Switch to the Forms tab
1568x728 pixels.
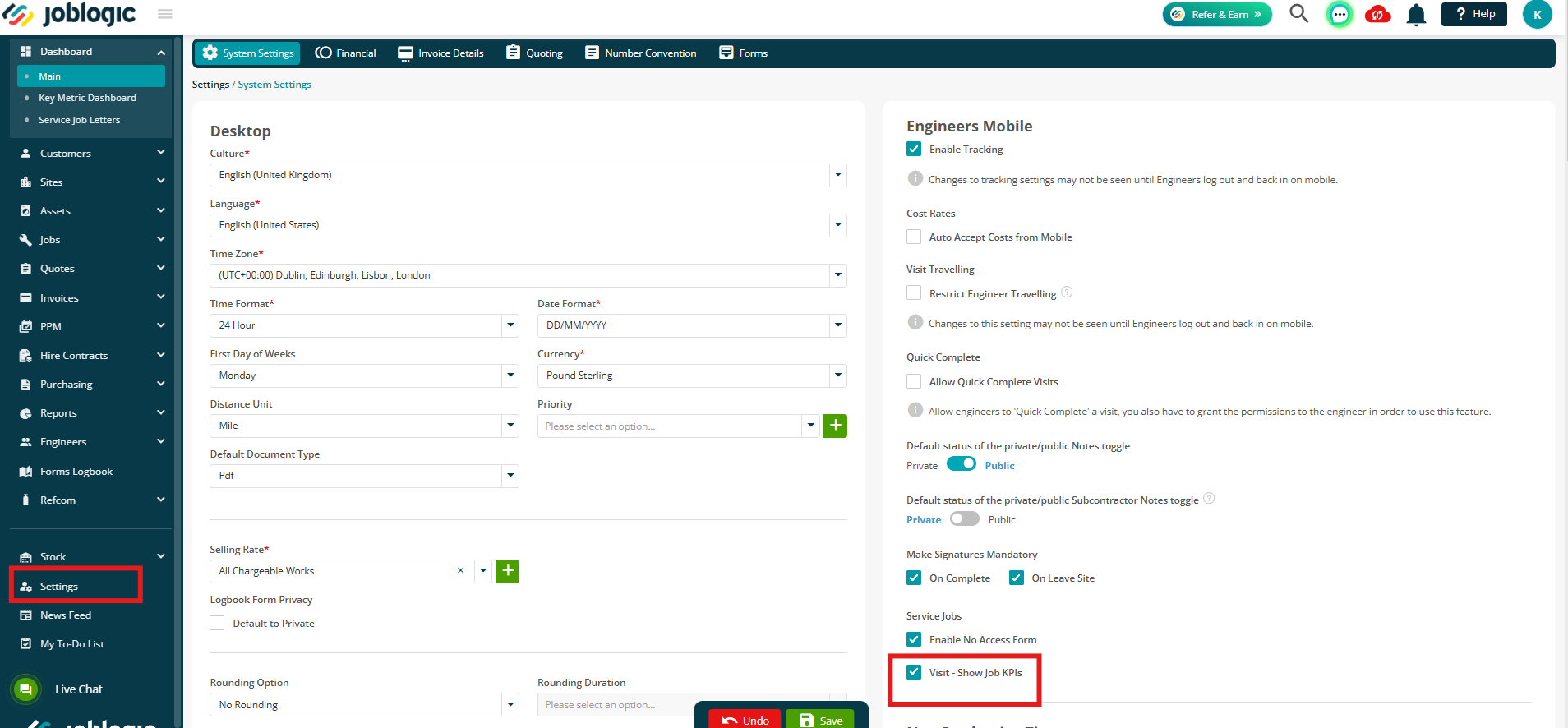pyautogui.click(x=744, y=53)
